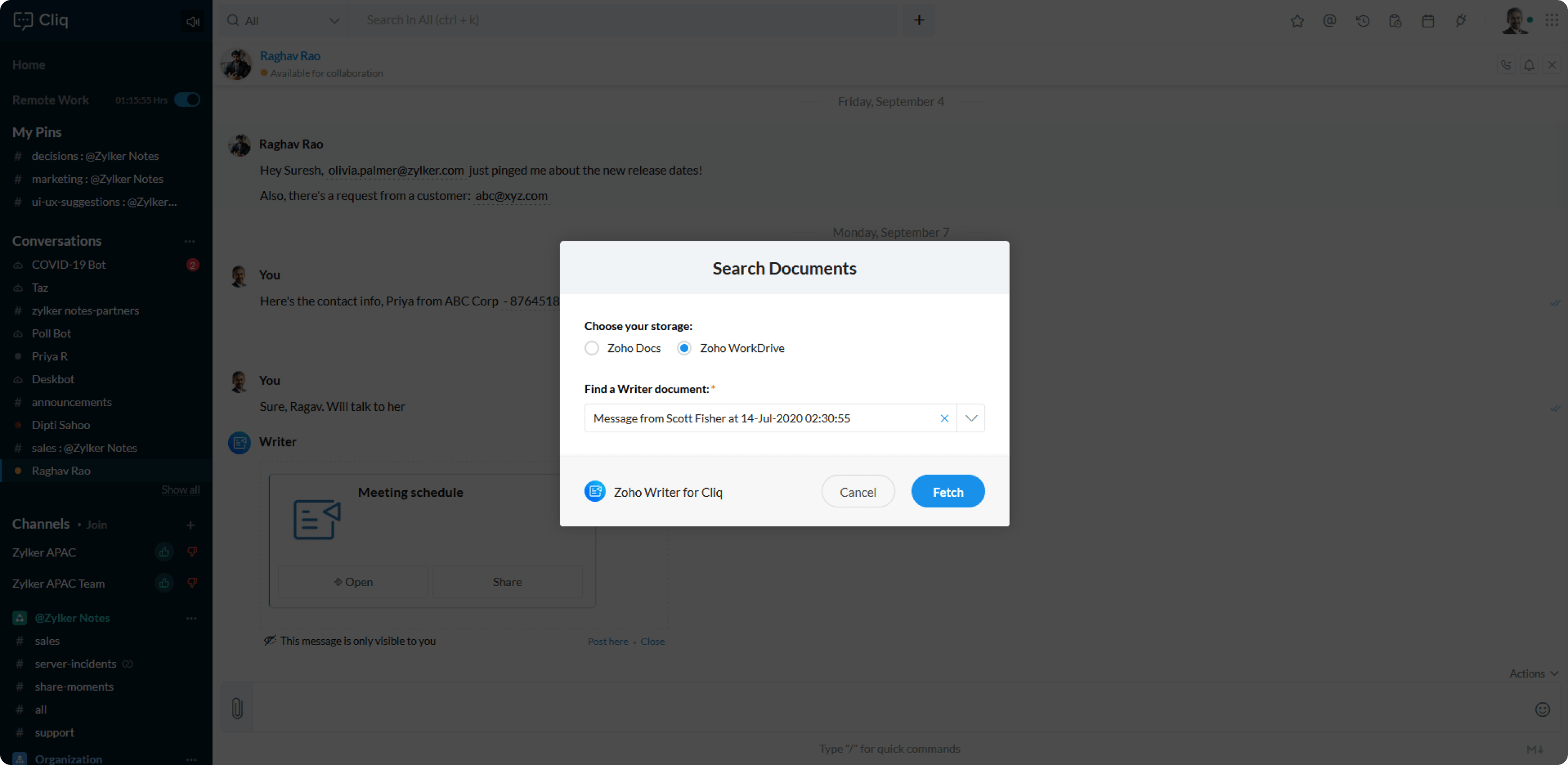Expand the Writer document dropdown arrow
The image size is (1568, 765).
pyautogui.click(x=971, y=419)
